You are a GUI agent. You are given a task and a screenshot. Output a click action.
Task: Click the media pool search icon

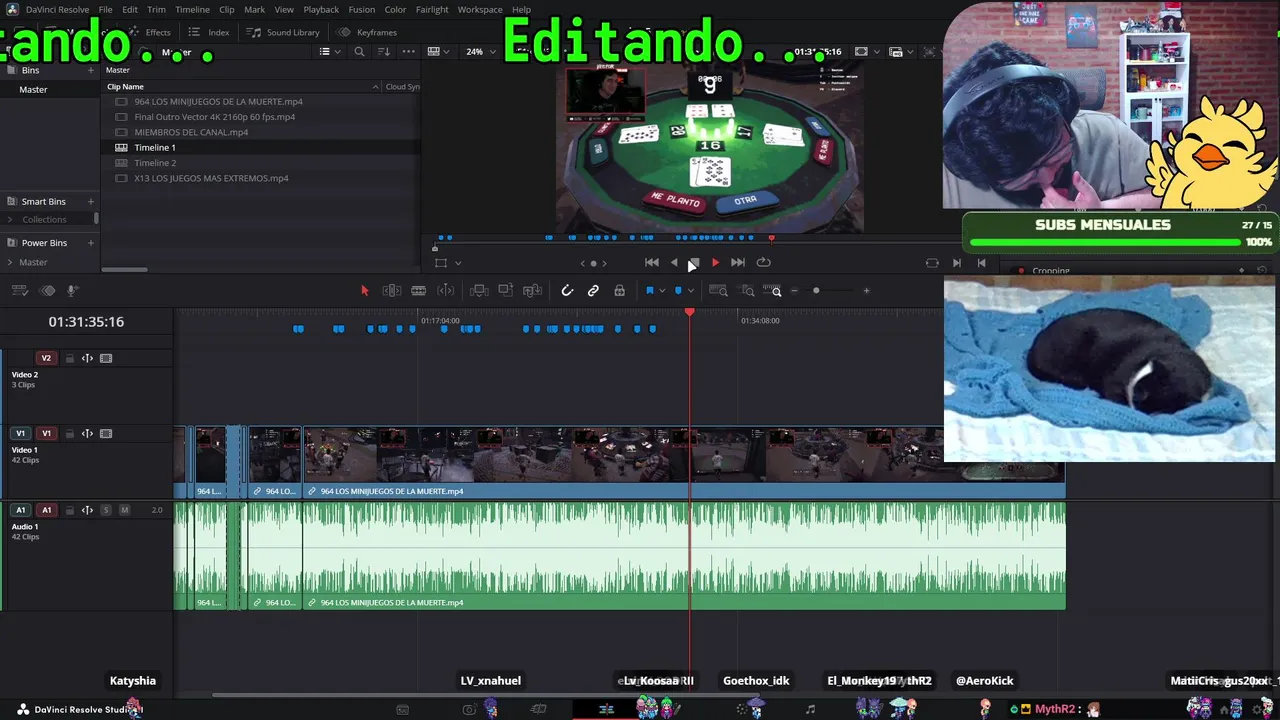point(359,52)
